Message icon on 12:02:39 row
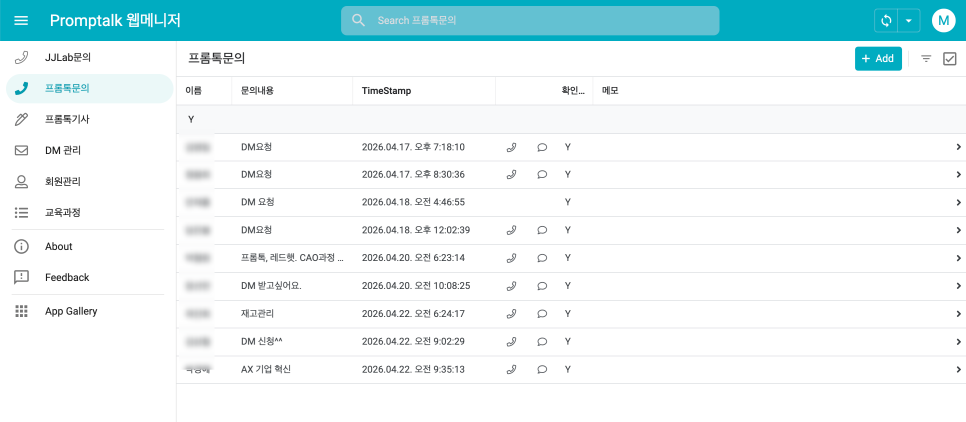The width and height of the screenshot is (966, 422). click(542, 230)
